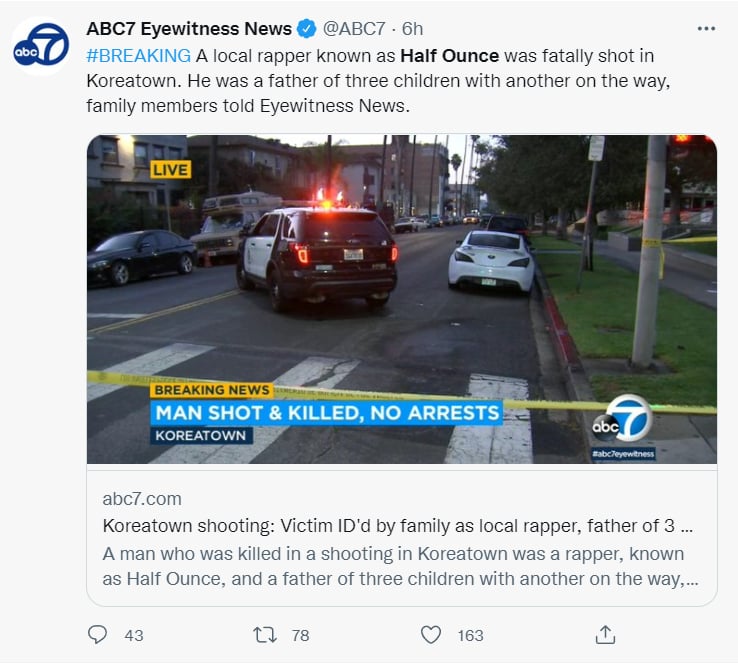Click the ABC7 logo watermark in video
This screenshot has width=738, height=666.
pos(623,420)
